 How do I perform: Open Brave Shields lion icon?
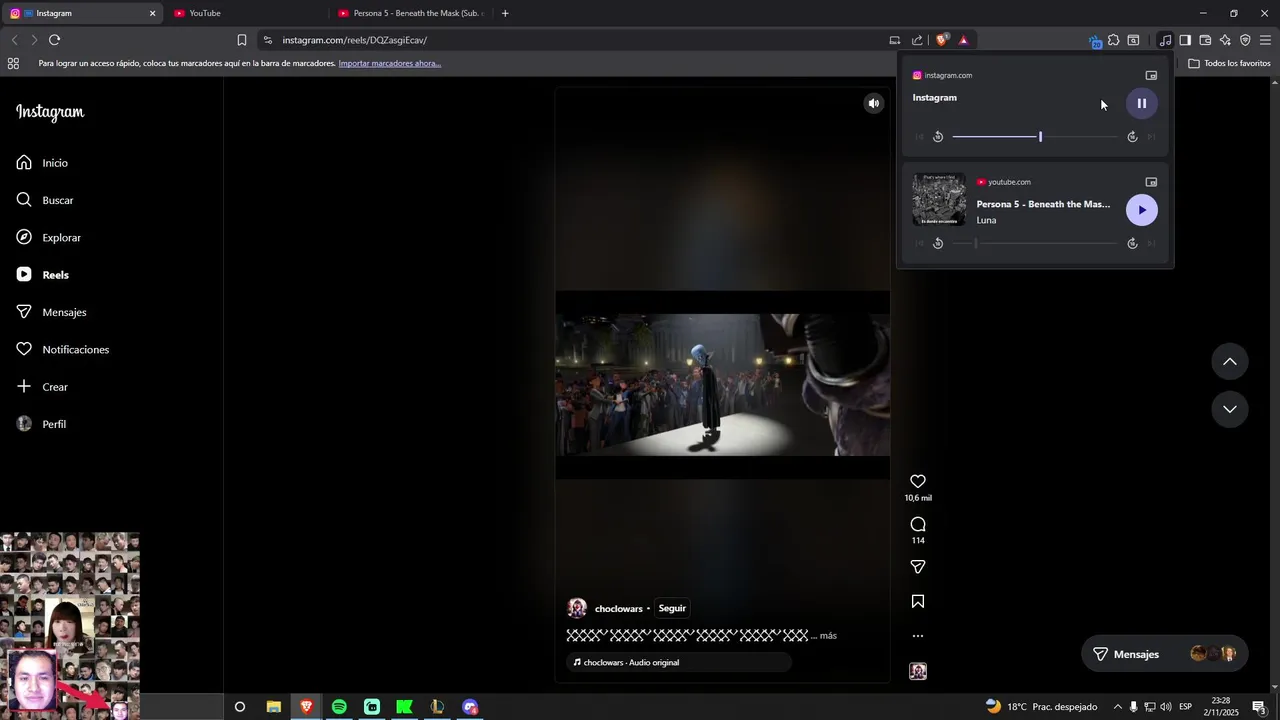click(942, 40)
